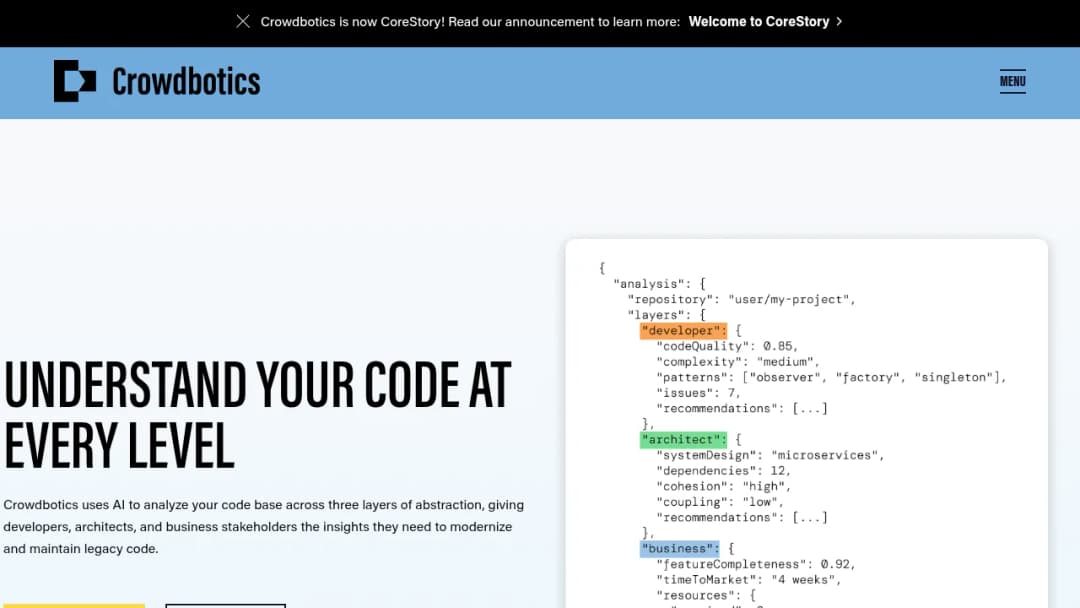Open the MENU button
This screenshot has width=1080, height=608.
point(1012,81)
